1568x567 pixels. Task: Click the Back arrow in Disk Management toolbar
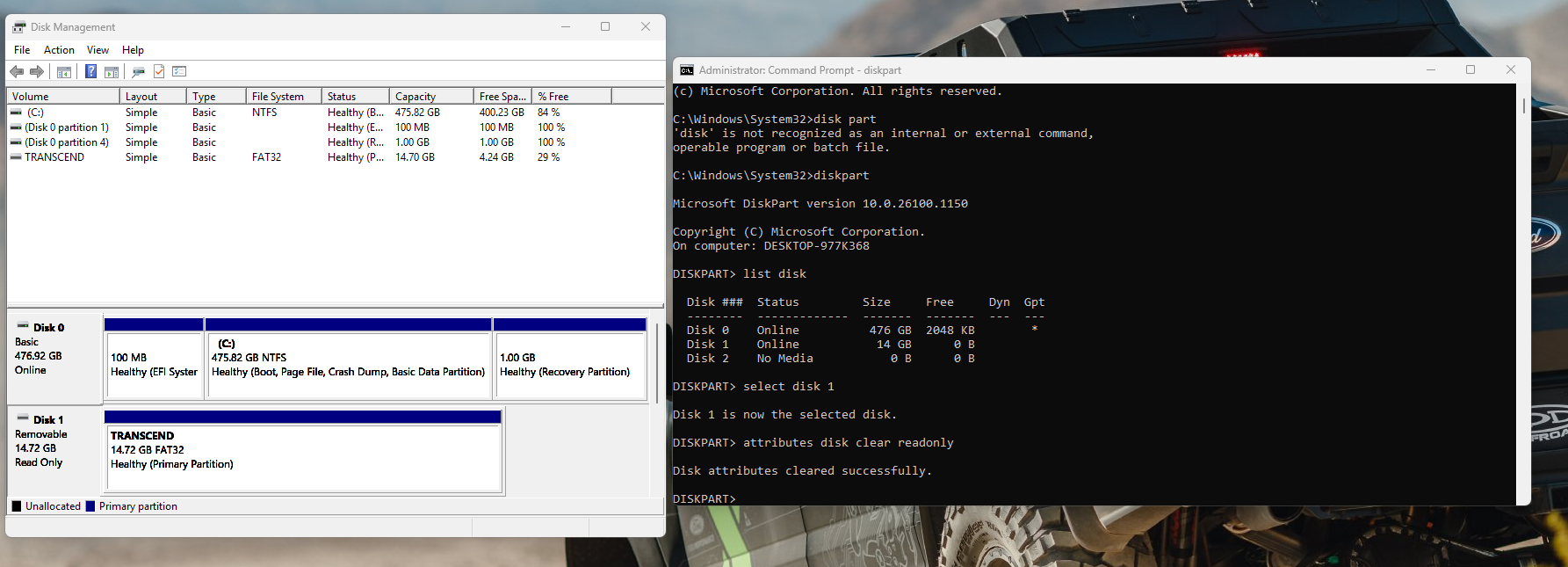pos(17,71)
